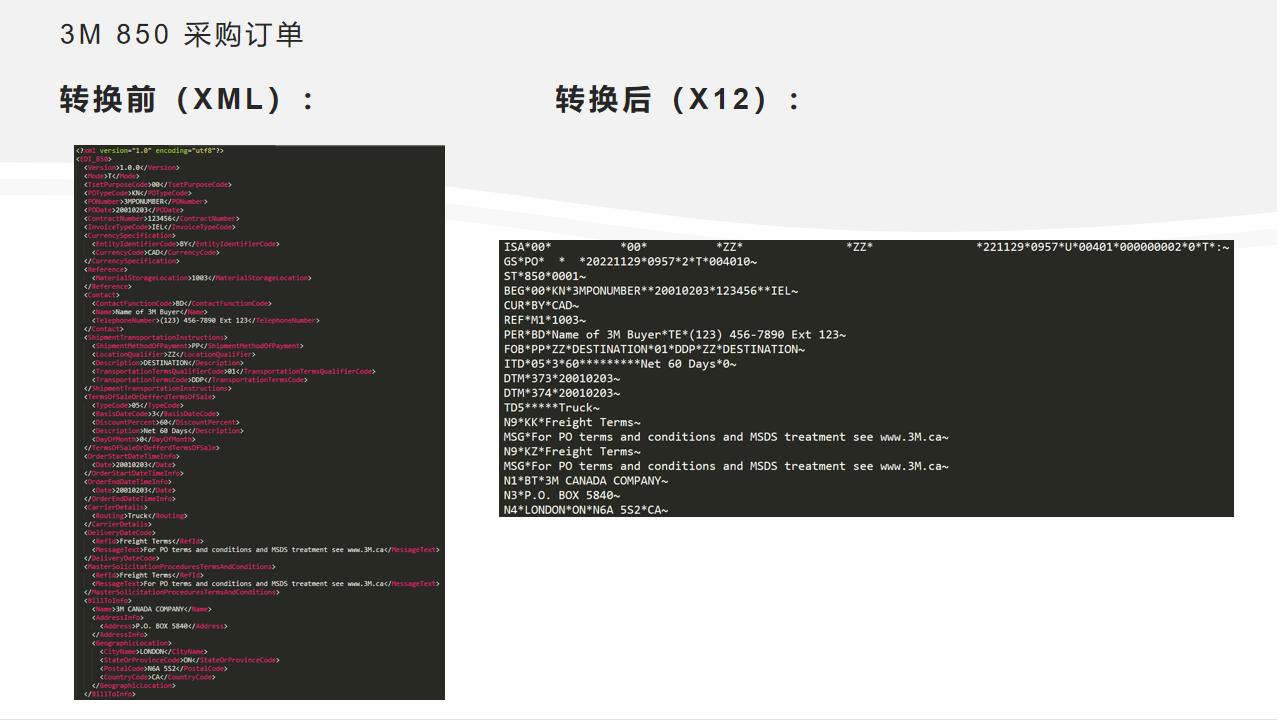
Task: Click the 'ST*850*0001~' line
Action: (544, 276)
